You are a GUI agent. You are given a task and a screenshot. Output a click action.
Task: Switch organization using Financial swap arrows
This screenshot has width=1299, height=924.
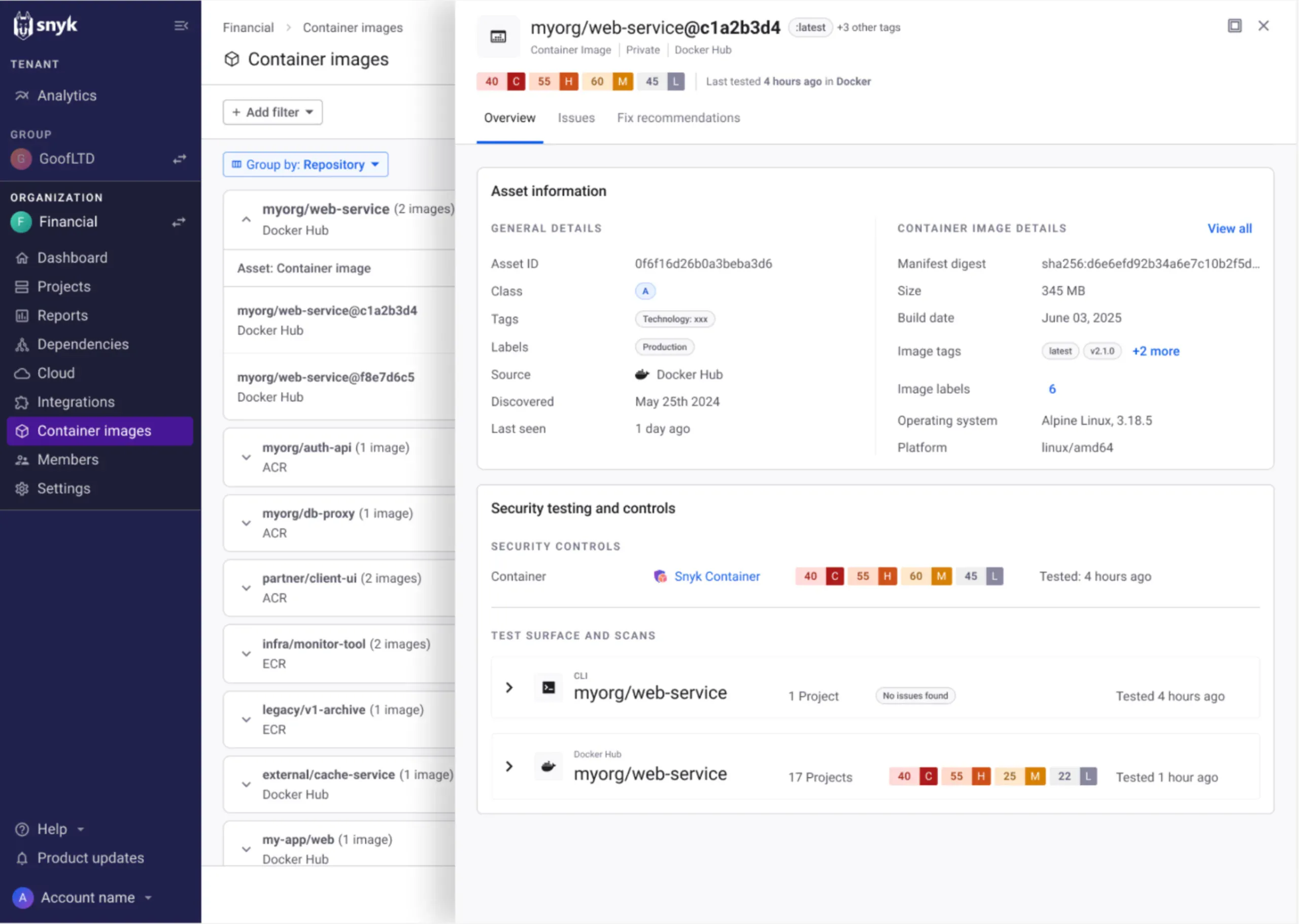tap(179, 222)
